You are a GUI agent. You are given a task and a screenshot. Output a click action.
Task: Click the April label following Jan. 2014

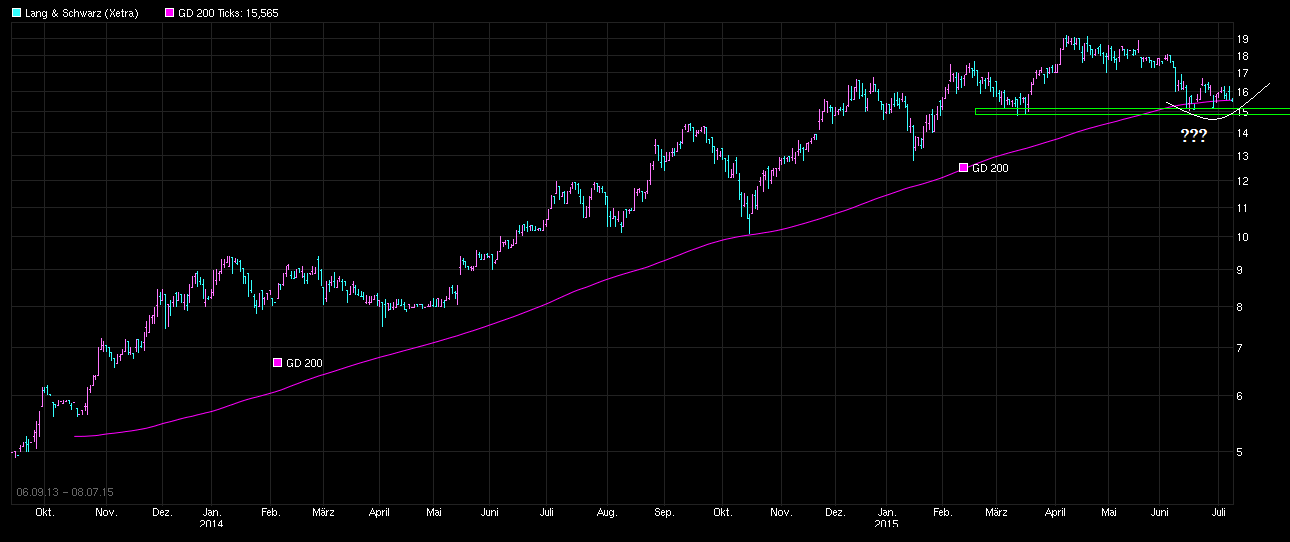[x=379, y=512]
